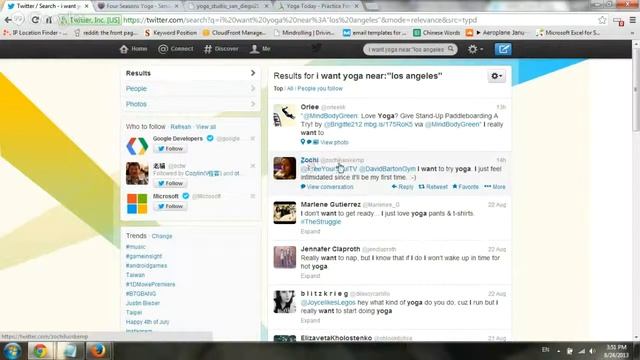Open the Google Developers avatar

(137, 146)
